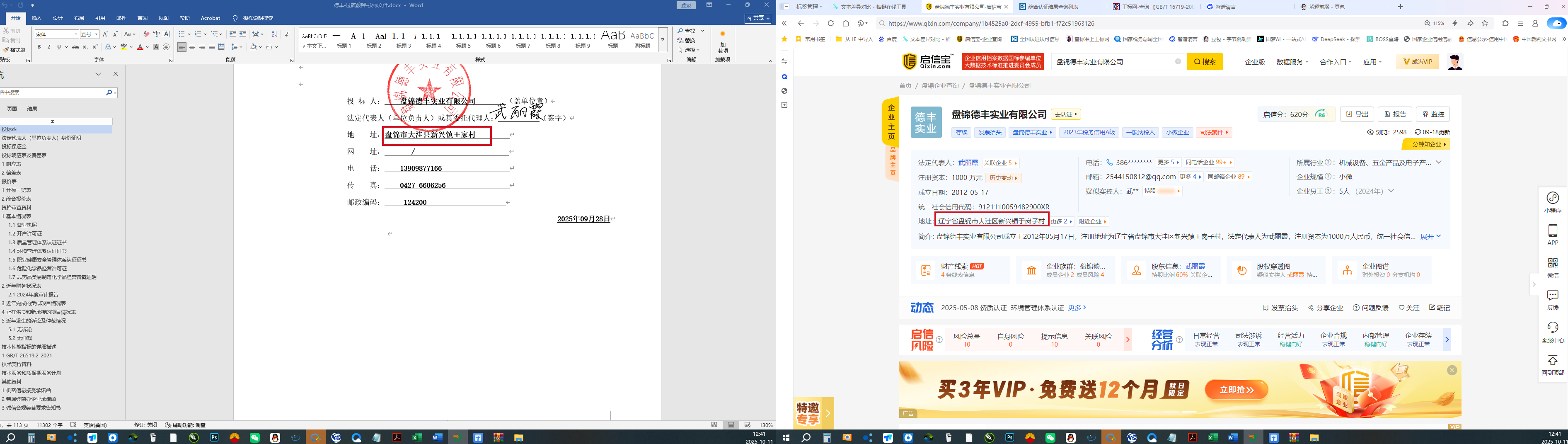Increase font size in Word
Viewport: 1568px width, 444px height.
point(105,34)
